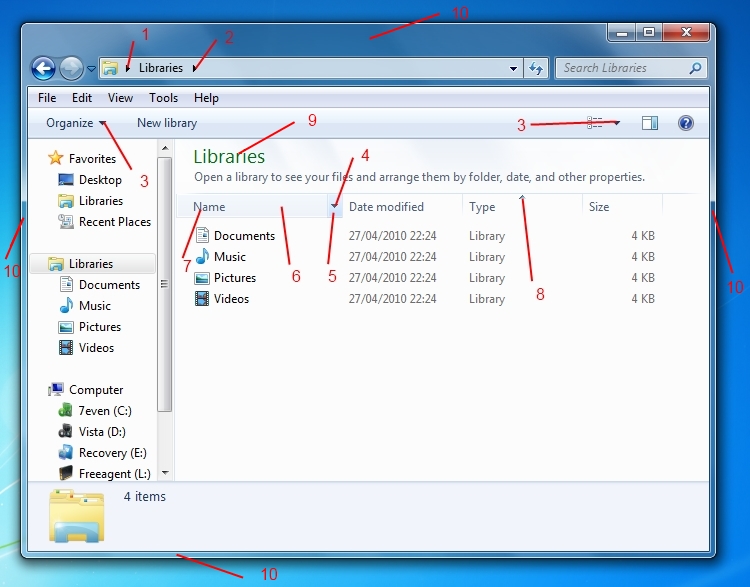
Task: Click the folder icon in the address bar
Action: [110, 68]
